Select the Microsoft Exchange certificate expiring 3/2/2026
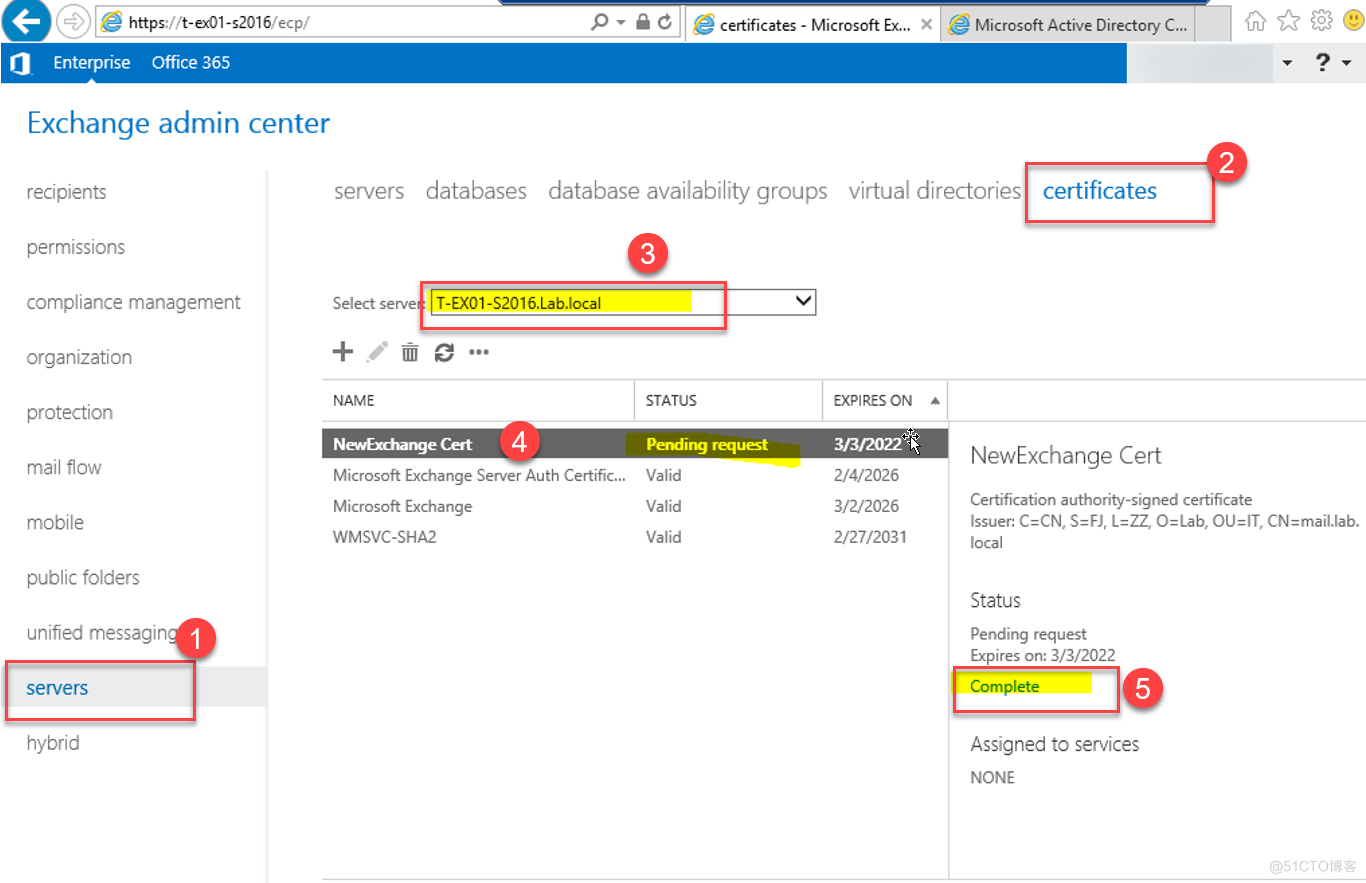 pyautogui.click(x=635, y=506)
